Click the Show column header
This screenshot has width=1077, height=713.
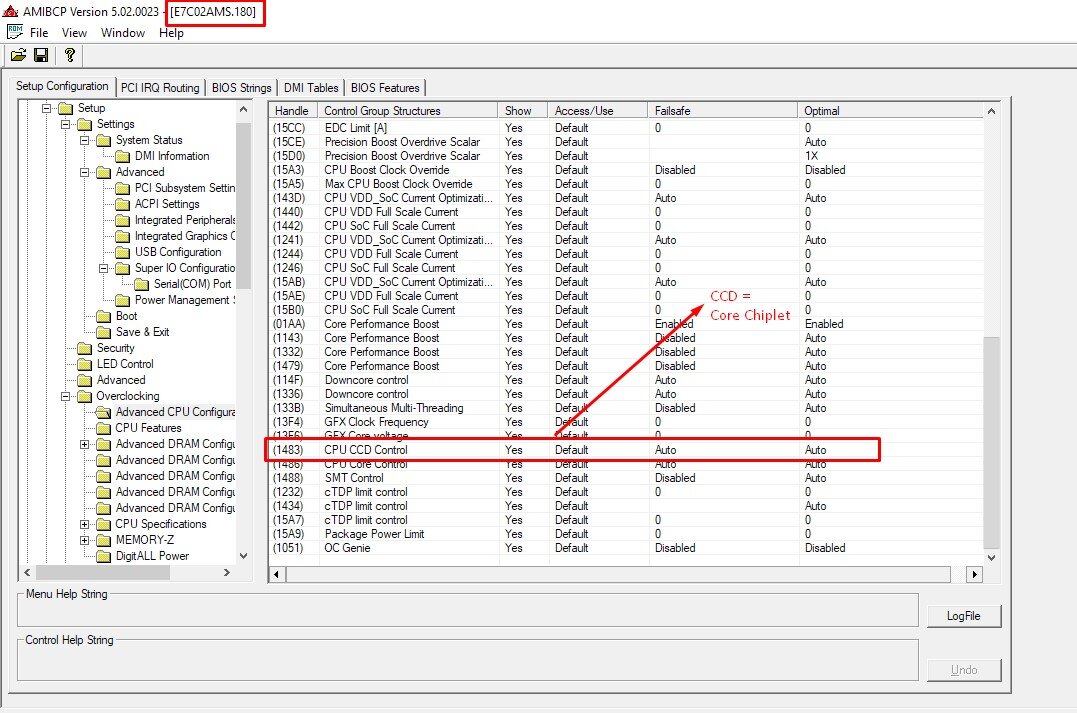[x=523, y=111]
